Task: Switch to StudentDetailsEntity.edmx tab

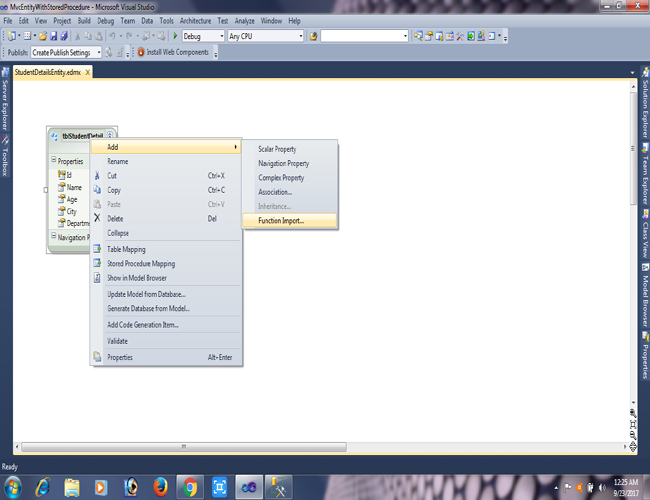Action: (x=48, y=72)
